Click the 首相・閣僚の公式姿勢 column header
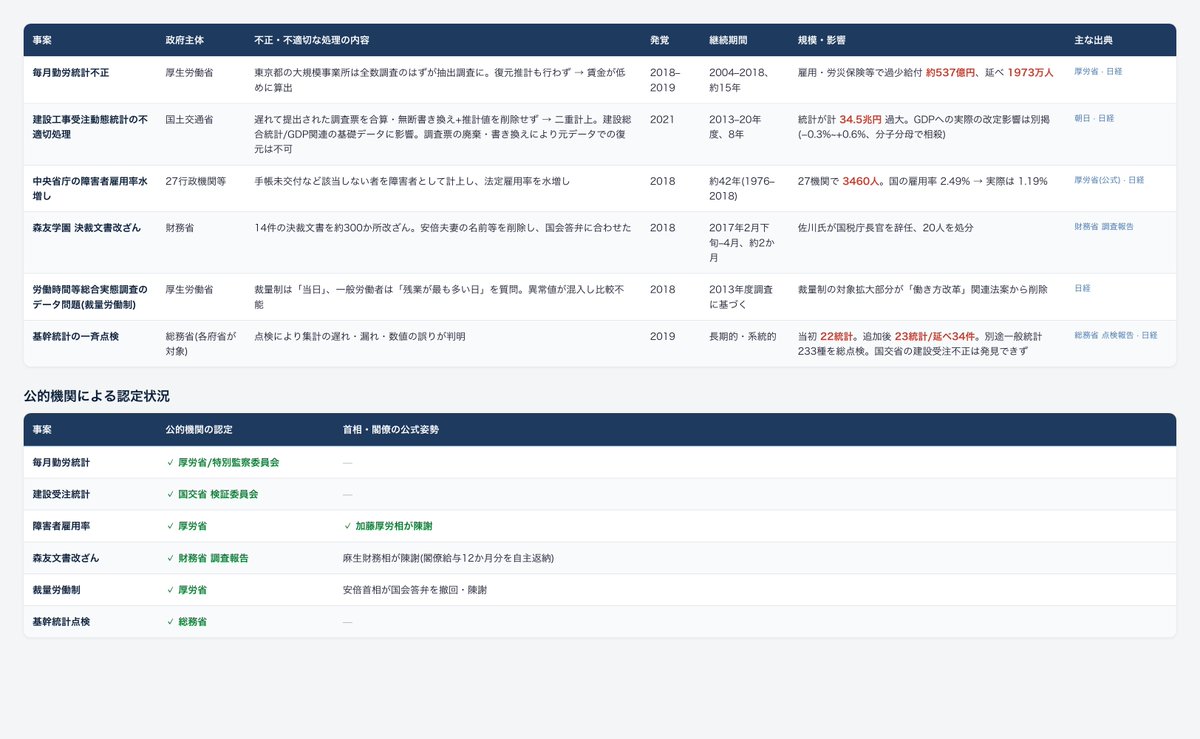This screenshot has height=739, width=1200. pos(390,429)
